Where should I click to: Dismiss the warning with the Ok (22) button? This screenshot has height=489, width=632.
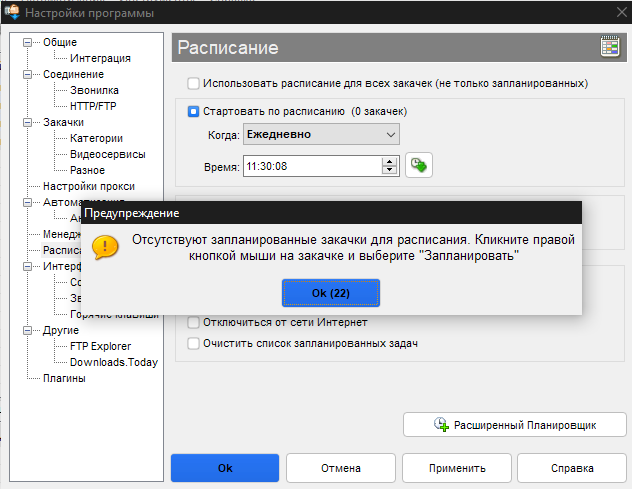pos(331,292)
